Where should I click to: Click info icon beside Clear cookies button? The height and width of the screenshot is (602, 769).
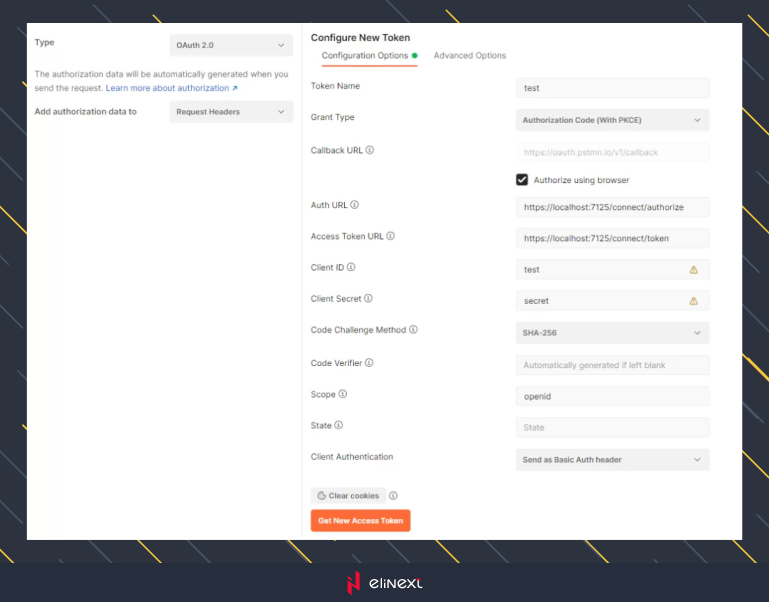(393, 496)
